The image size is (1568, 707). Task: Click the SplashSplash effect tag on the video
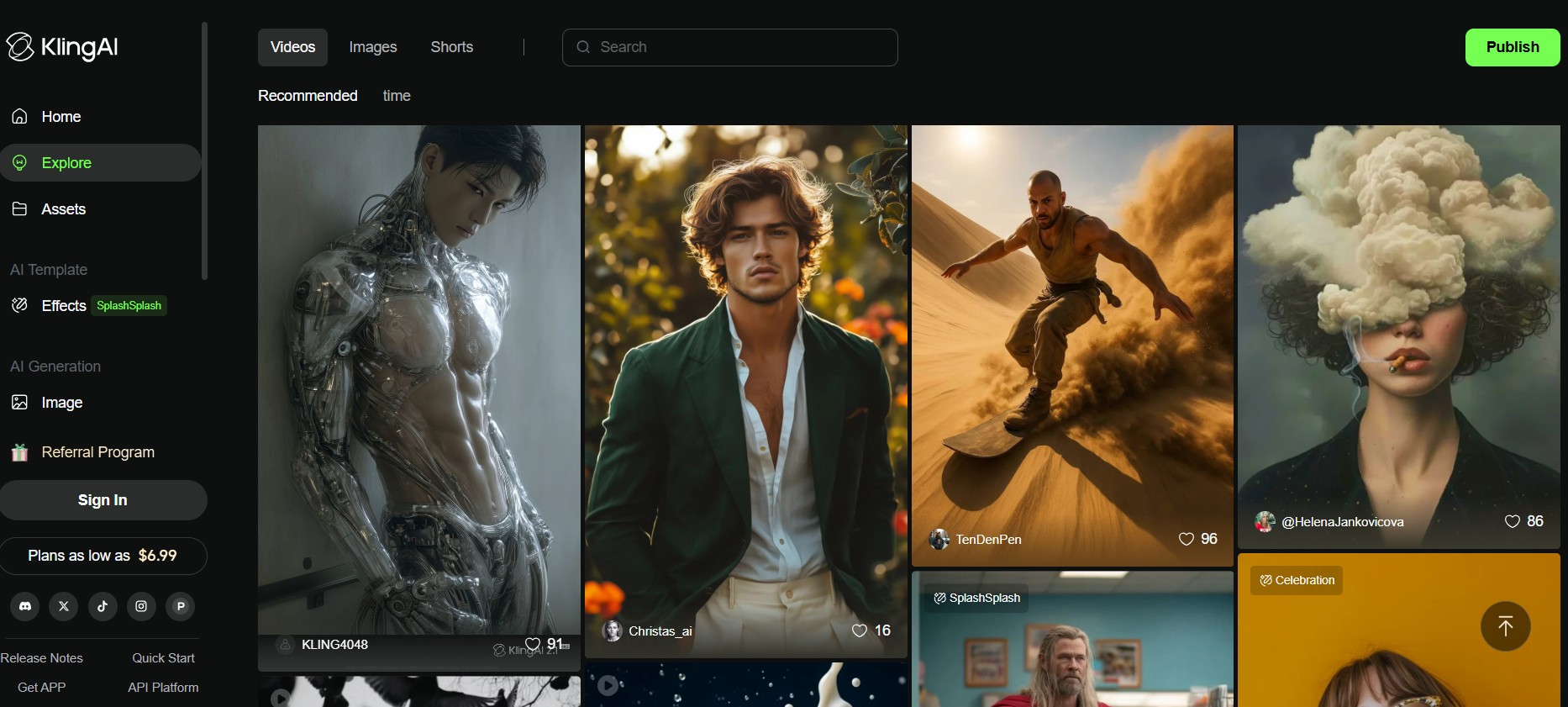point(977,598)
